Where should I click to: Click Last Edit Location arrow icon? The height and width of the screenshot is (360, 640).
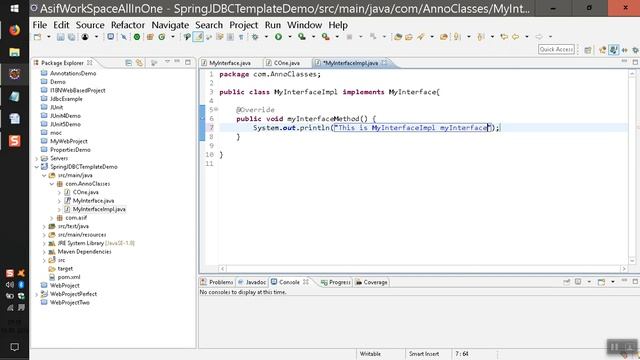point(504,37)
